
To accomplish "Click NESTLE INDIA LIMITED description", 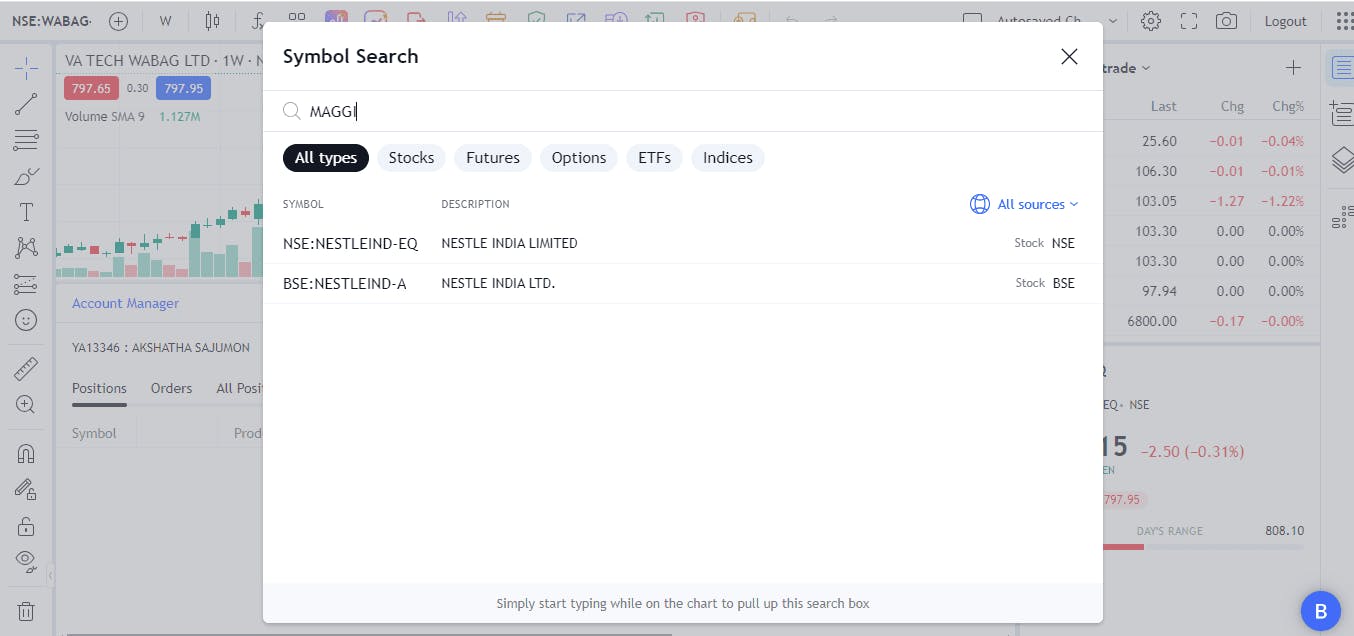I will (x=509, y=243).
